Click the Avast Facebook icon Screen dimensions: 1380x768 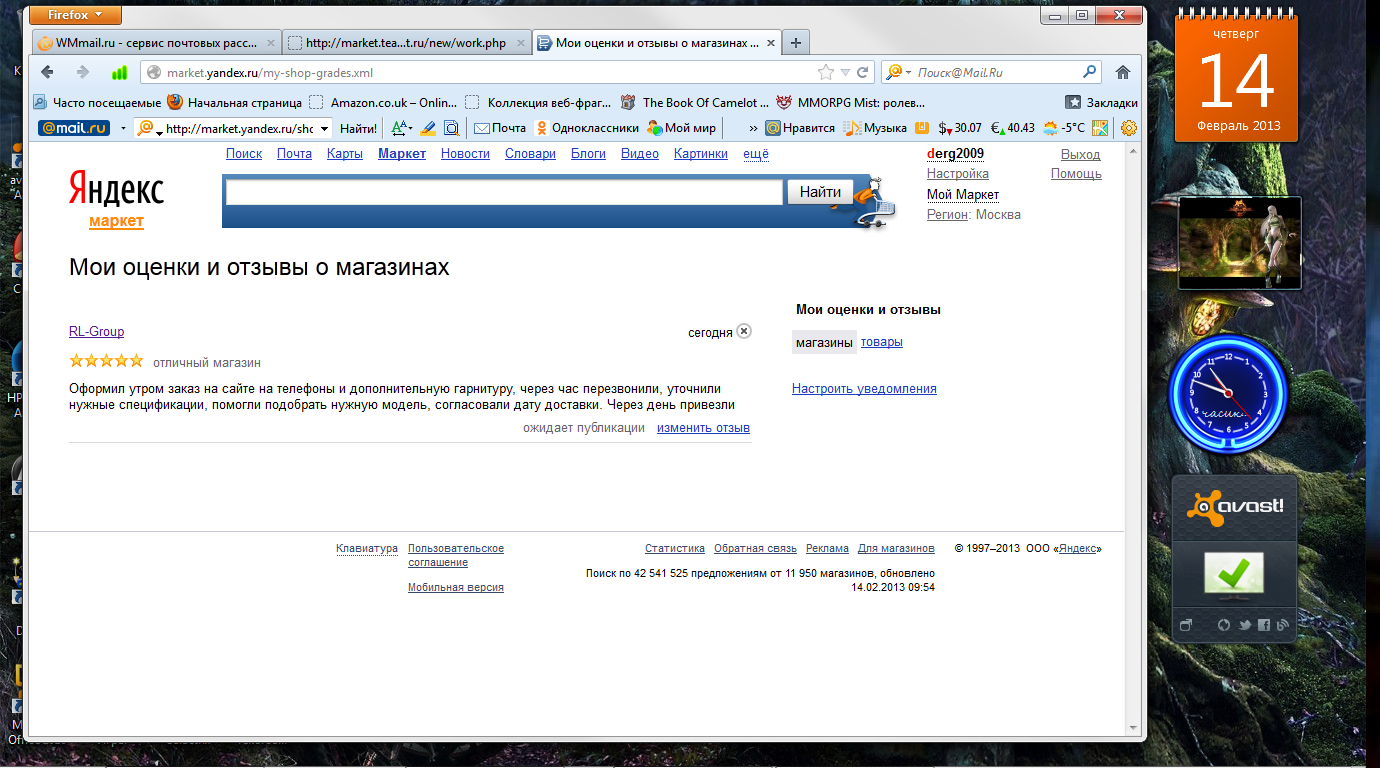pos(1263,625)
